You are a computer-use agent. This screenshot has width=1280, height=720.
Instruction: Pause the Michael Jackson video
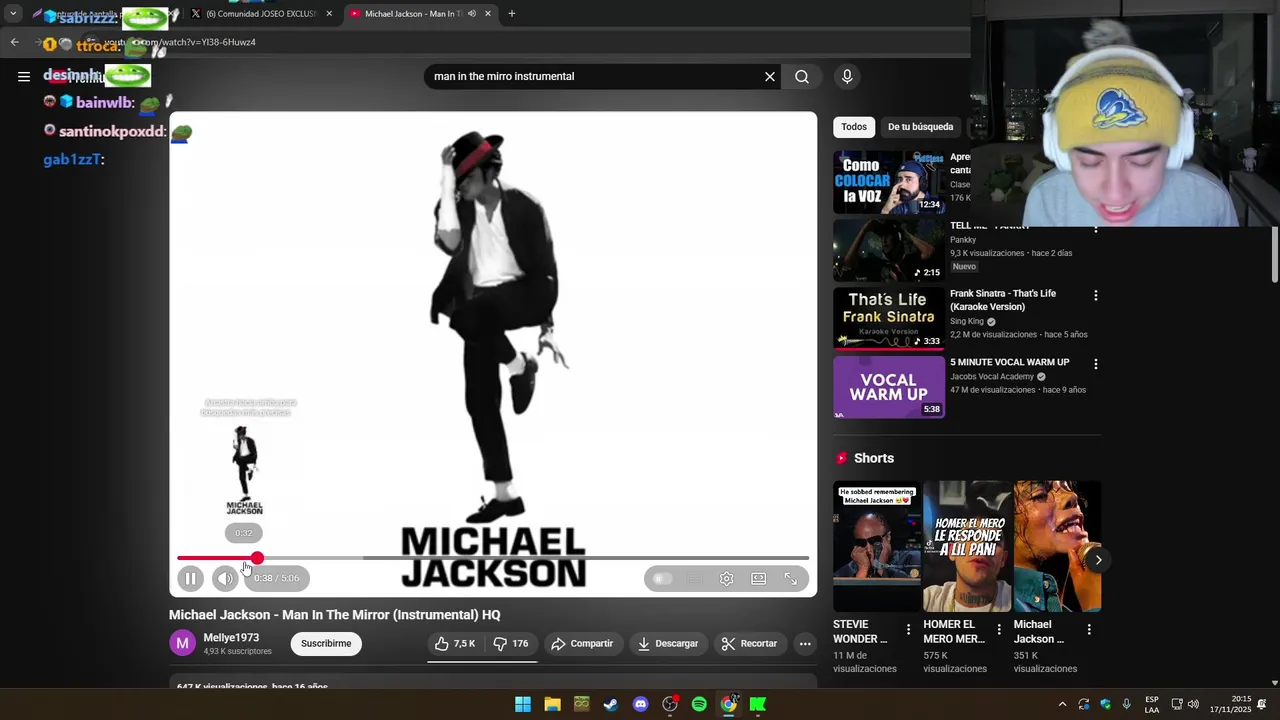tap(190, 578)
